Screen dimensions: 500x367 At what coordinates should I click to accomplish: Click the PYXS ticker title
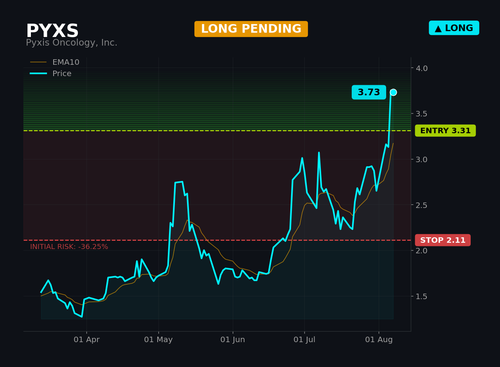pos(52,31)
